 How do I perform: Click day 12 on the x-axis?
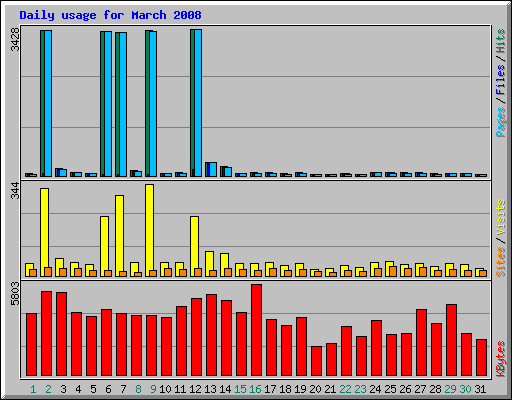[195, 389]
